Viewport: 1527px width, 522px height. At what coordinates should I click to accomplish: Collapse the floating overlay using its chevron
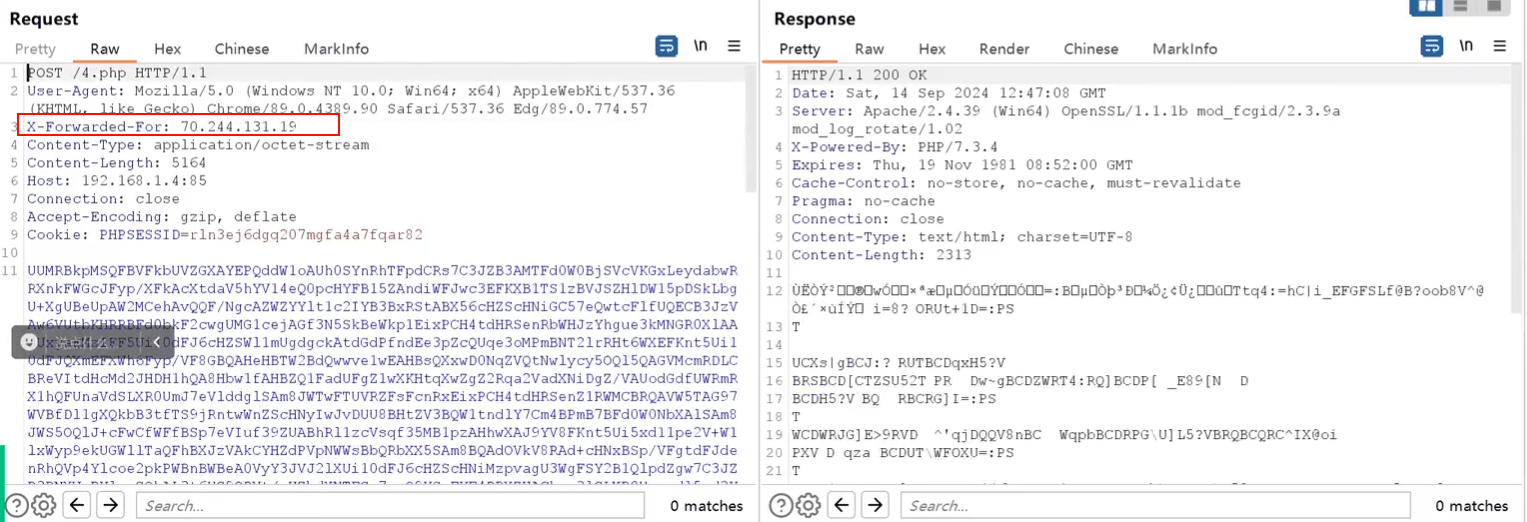click(x=155, y=341)
